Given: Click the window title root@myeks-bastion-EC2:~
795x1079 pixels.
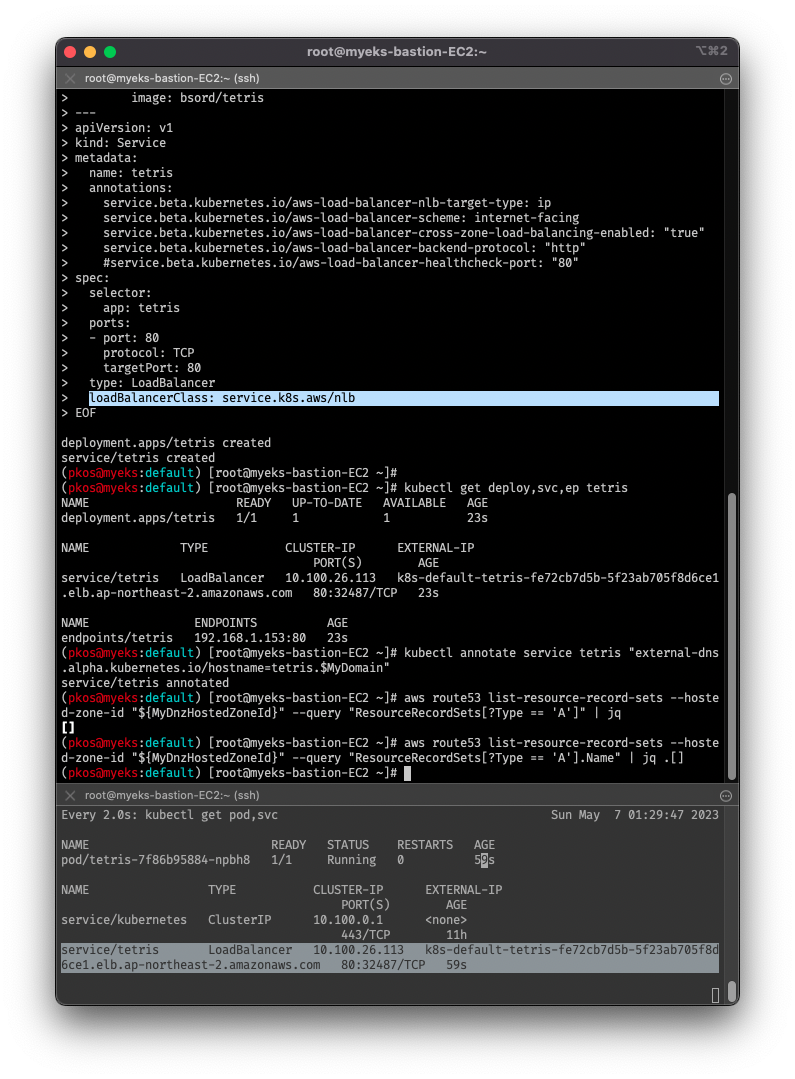Looking at the screenshot, I should (x=396, y=52).
